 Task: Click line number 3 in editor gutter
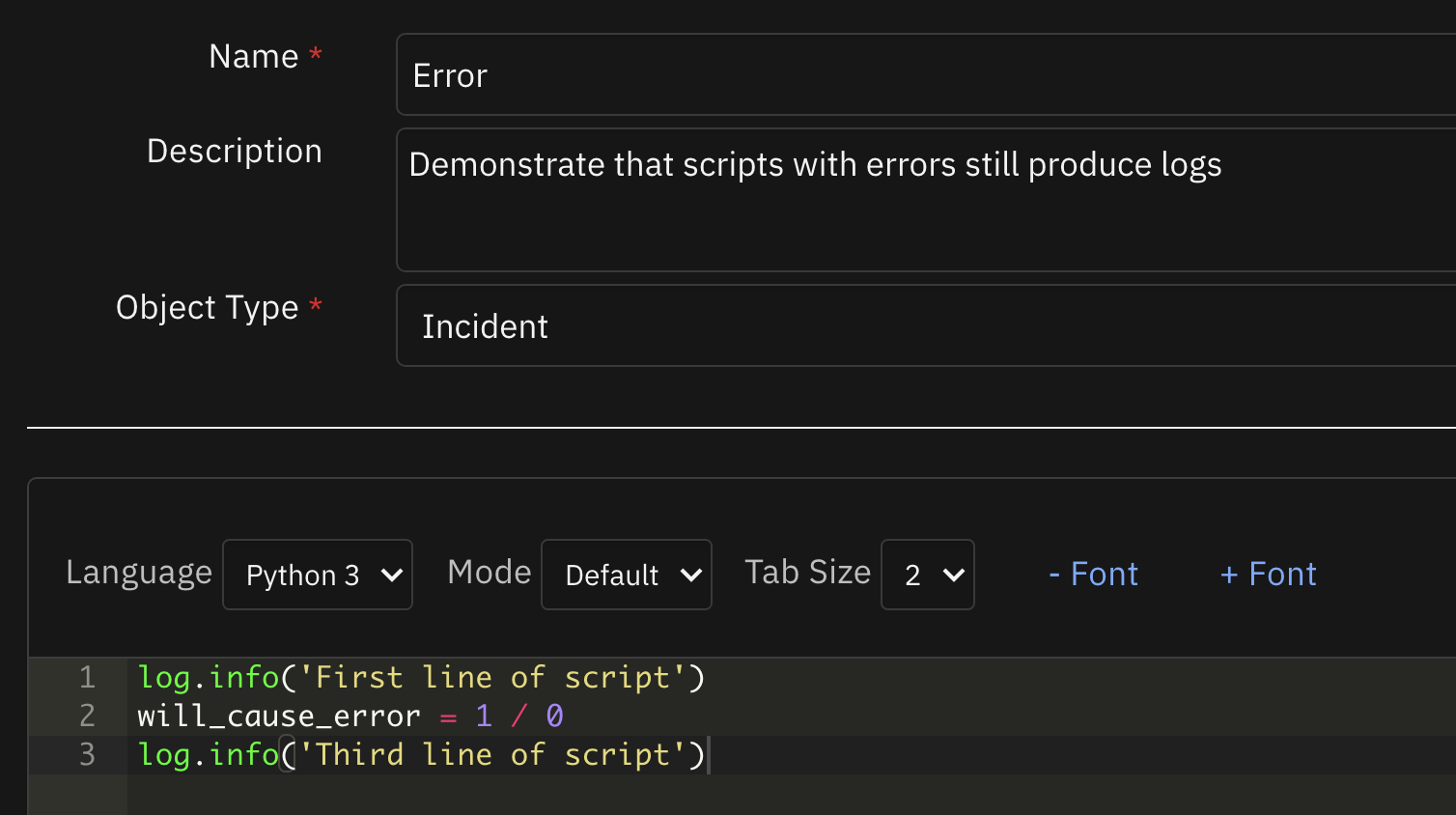[87, 755]
